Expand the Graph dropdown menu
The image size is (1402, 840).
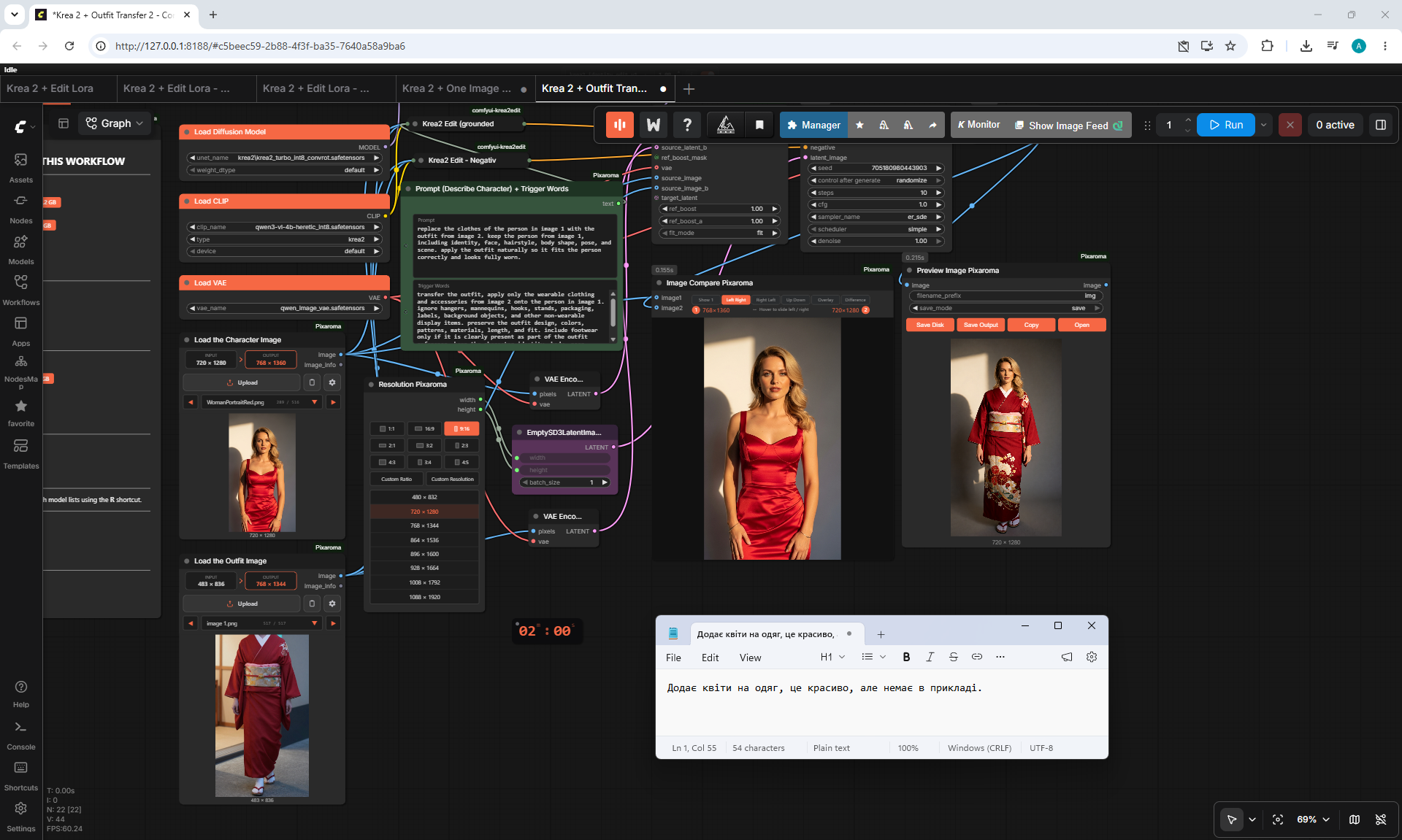[115, 123]
